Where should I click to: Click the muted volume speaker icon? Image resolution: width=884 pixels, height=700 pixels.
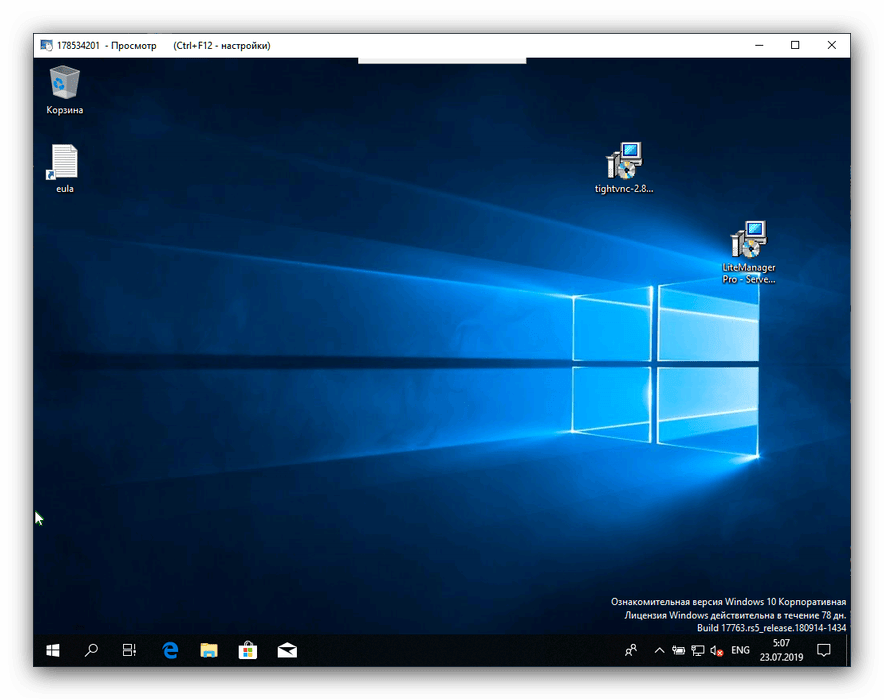click(x=716, y=650)
